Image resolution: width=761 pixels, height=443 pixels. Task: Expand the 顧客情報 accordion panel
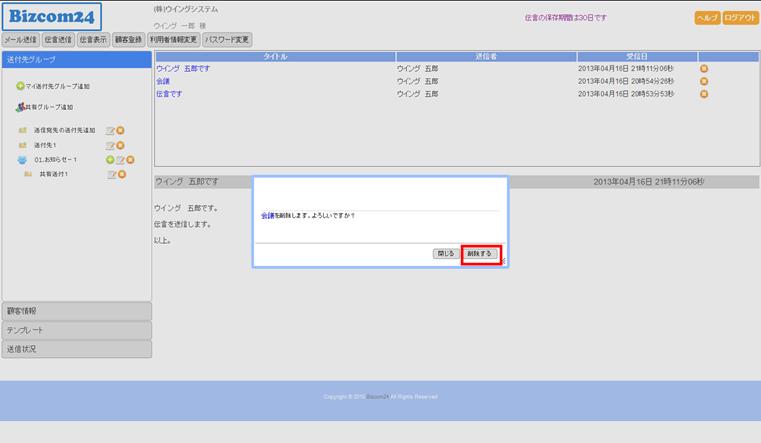(76, 311)
